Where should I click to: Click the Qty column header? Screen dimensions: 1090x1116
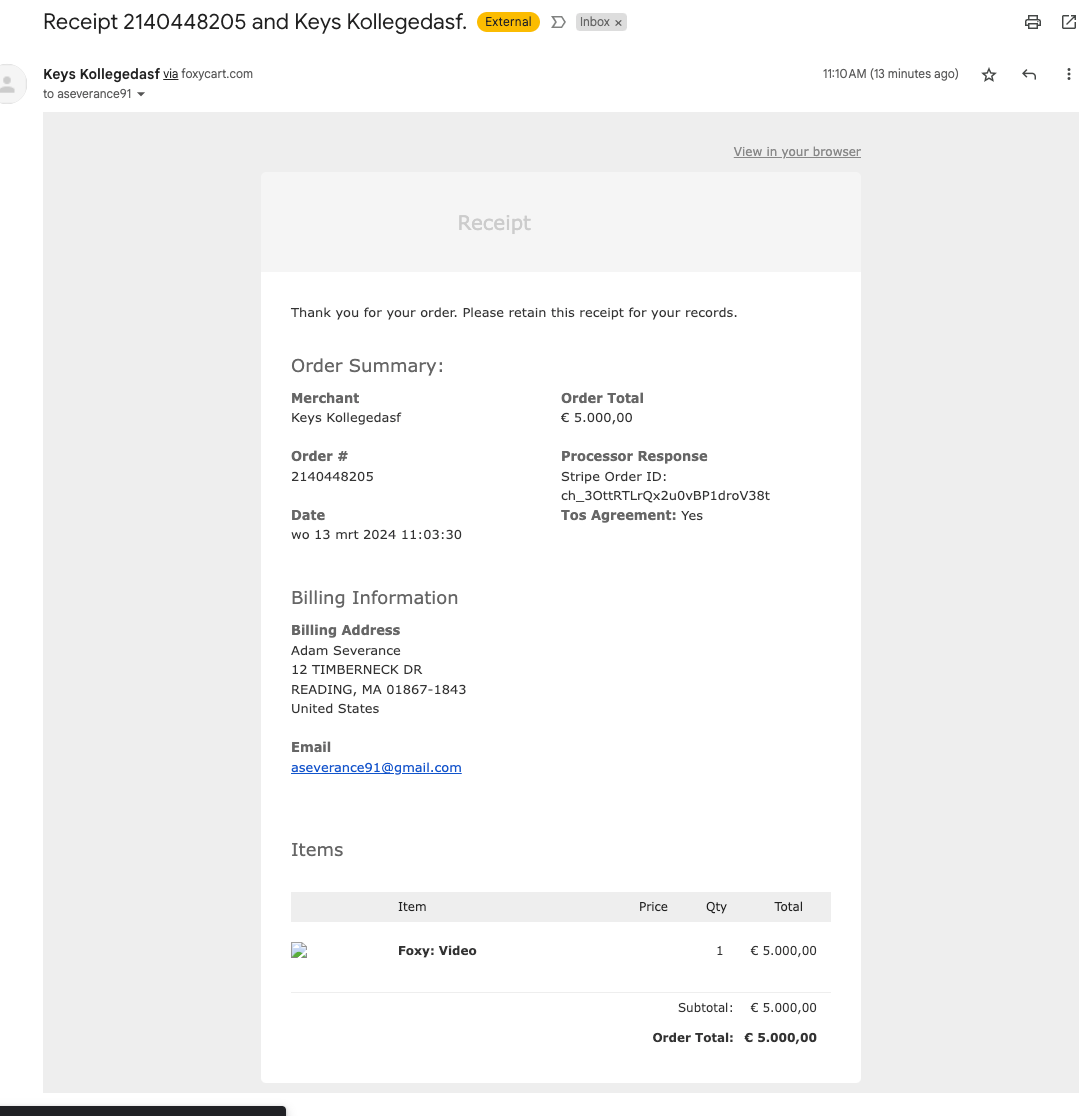click(x=716, y=907)
